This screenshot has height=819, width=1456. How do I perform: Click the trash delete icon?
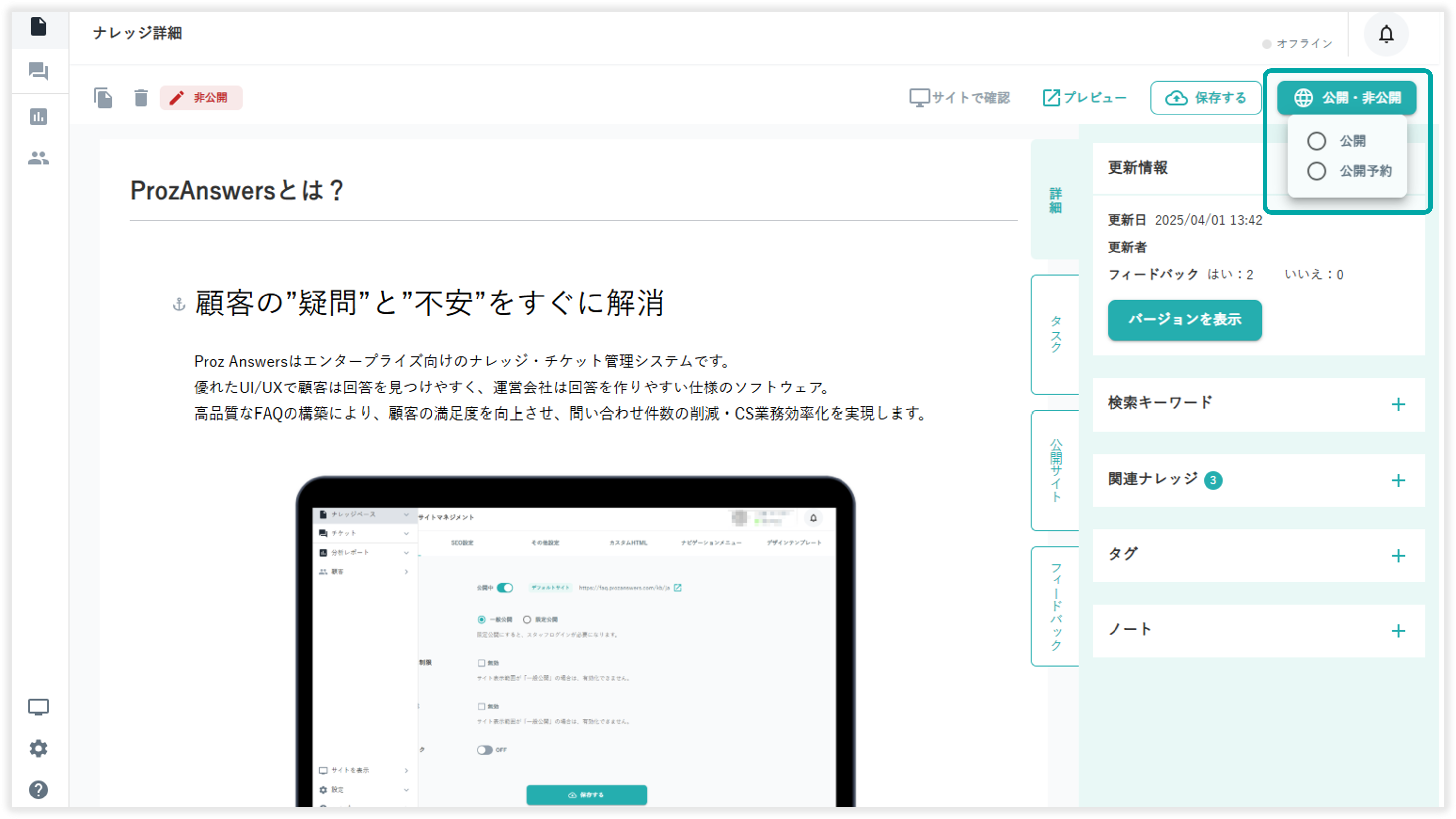click(x=141, y=98)
